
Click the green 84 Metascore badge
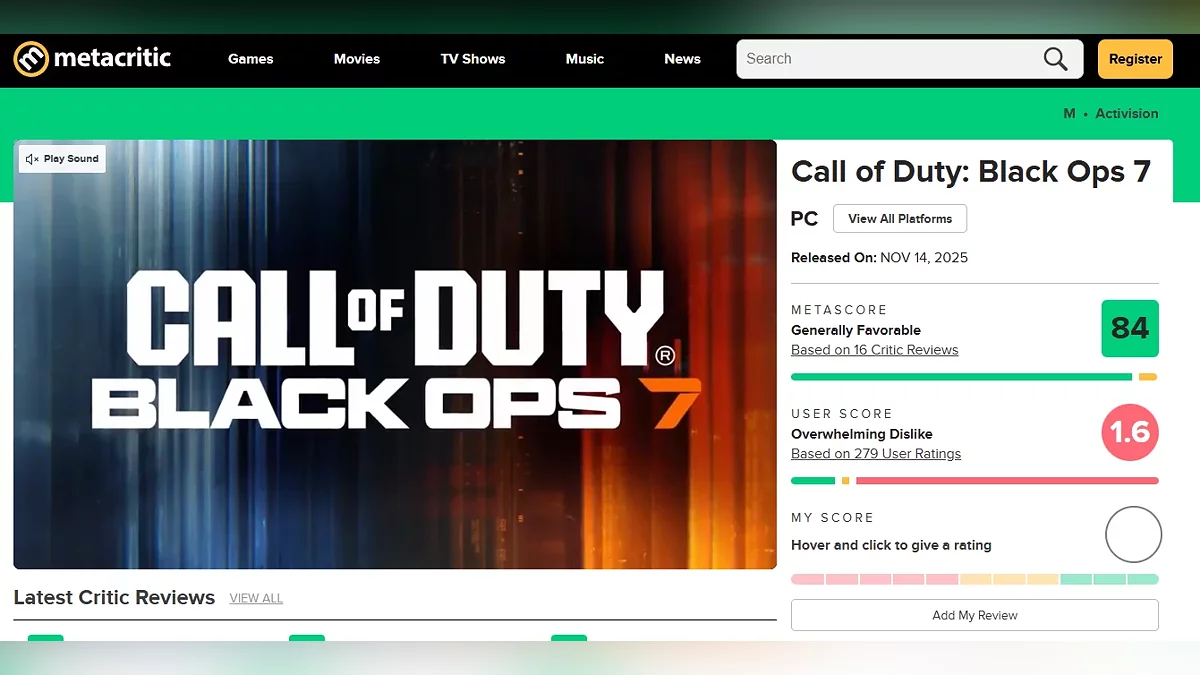tap(1129, 328)
